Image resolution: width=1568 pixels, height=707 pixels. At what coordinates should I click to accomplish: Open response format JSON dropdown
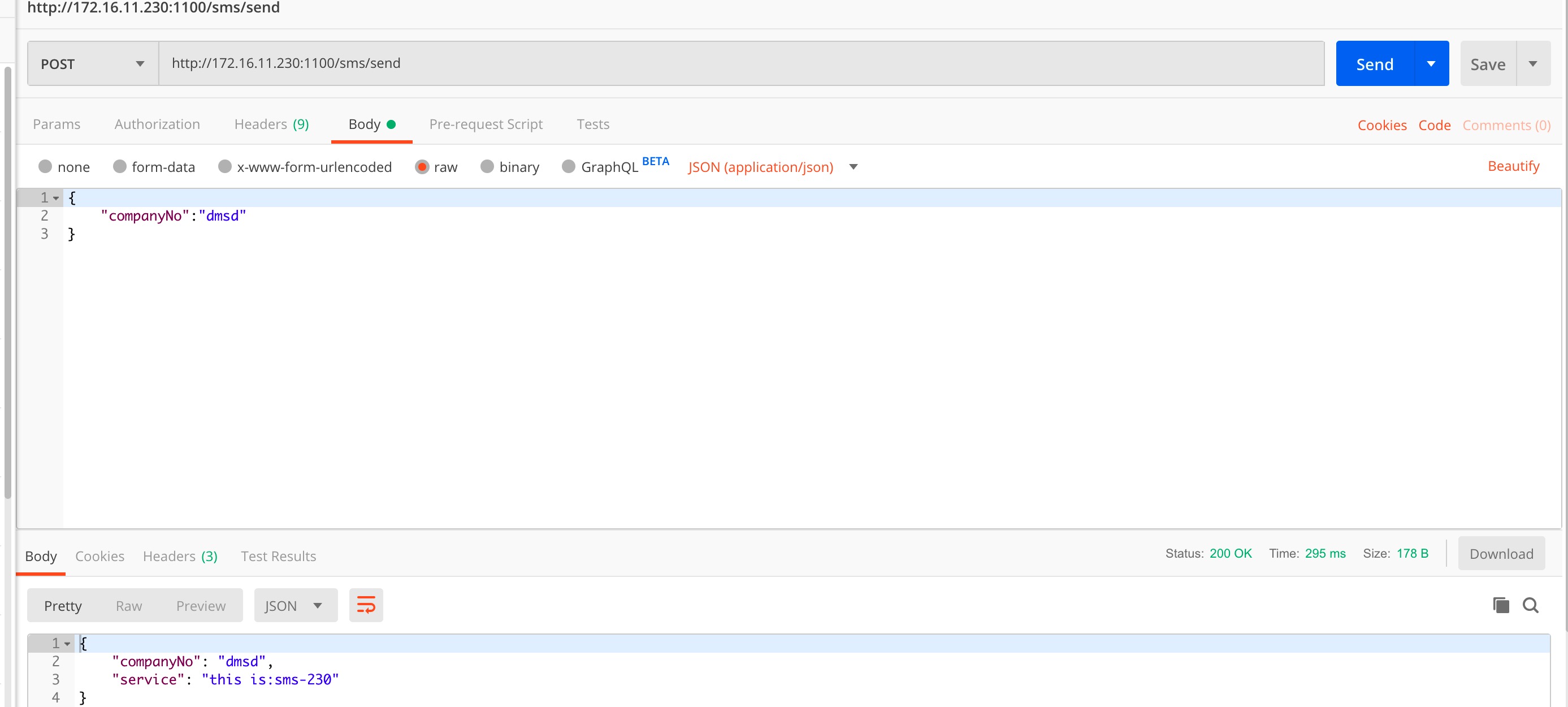click(x=295, y=605)
